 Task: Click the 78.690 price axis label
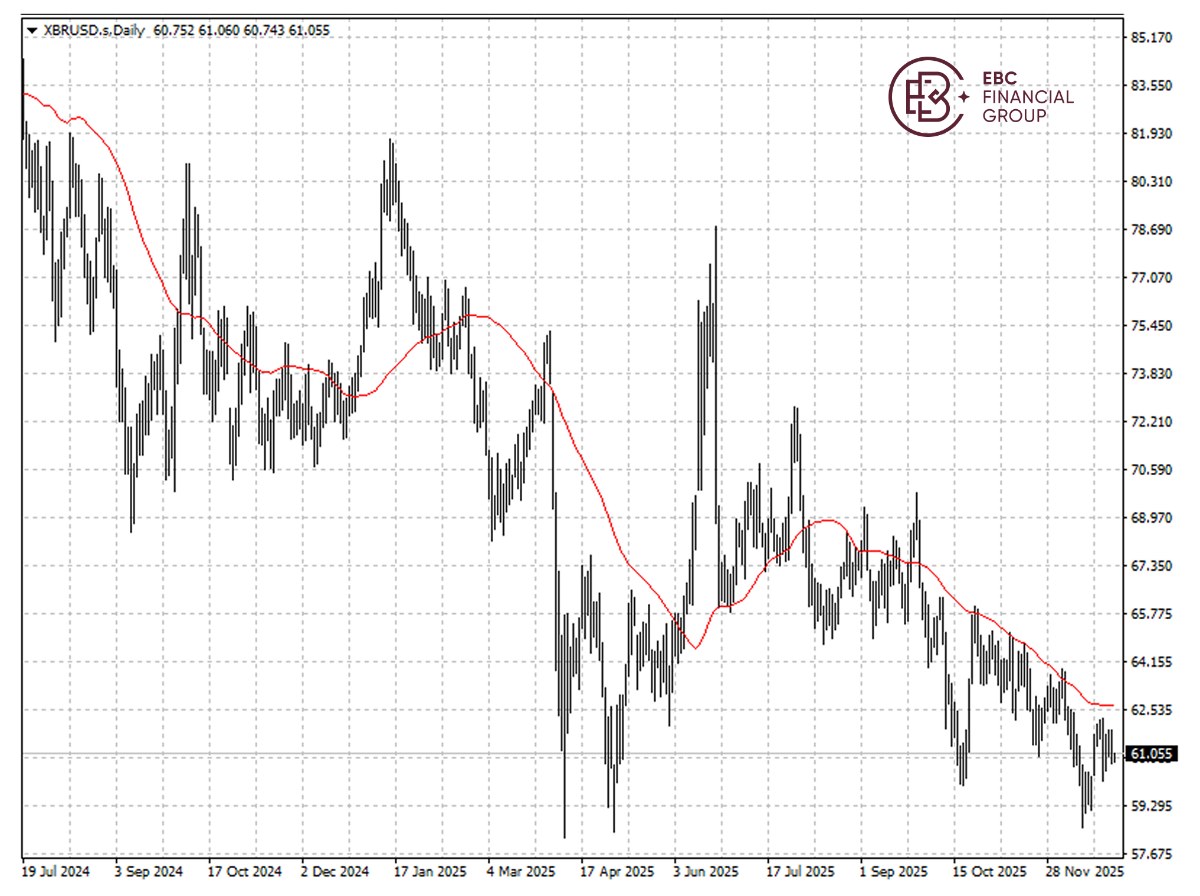pyautogui.click(x=1151, y=230)
